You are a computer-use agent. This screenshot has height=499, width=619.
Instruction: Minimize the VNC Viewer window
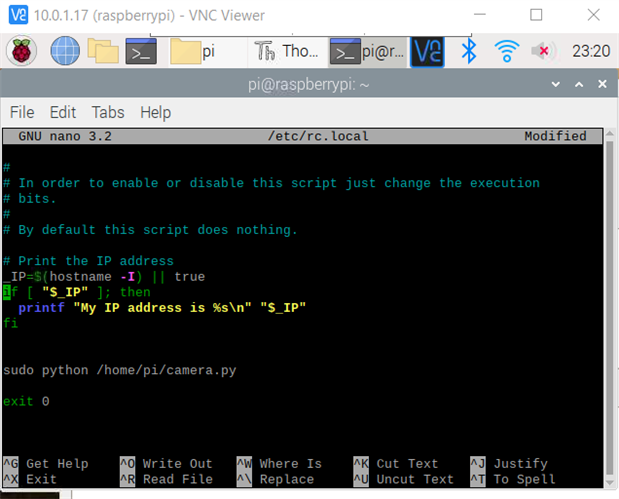pos(480,15)
